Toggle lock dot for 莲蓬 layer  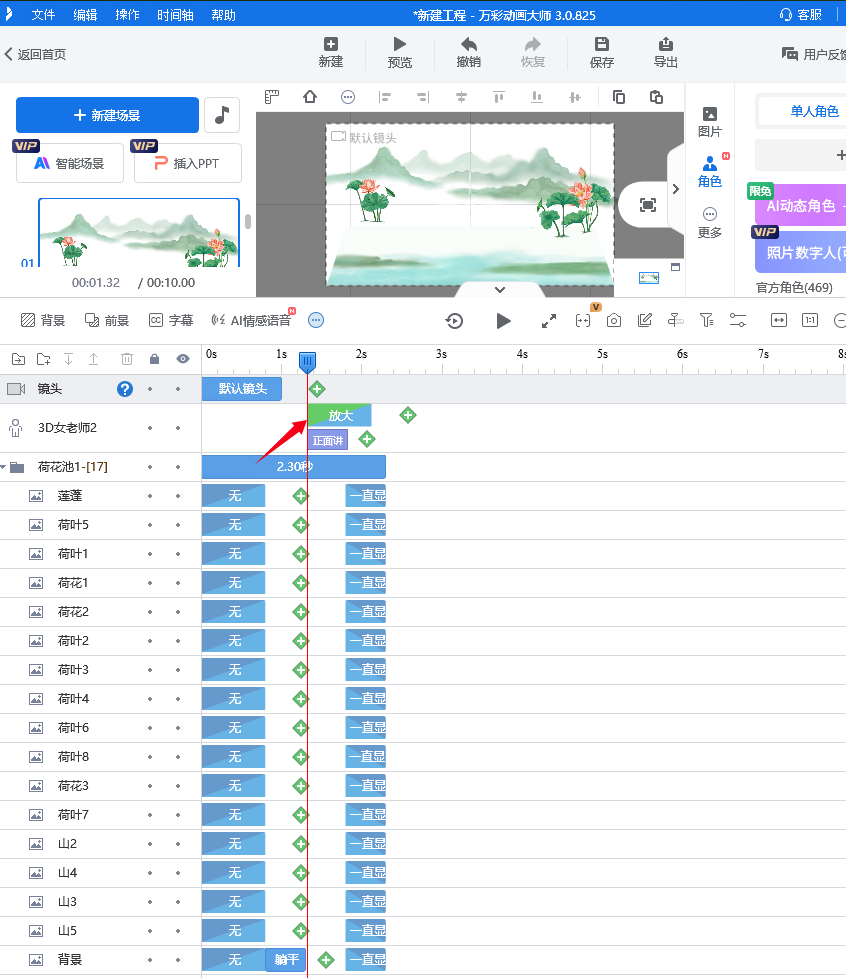point(150,495)
